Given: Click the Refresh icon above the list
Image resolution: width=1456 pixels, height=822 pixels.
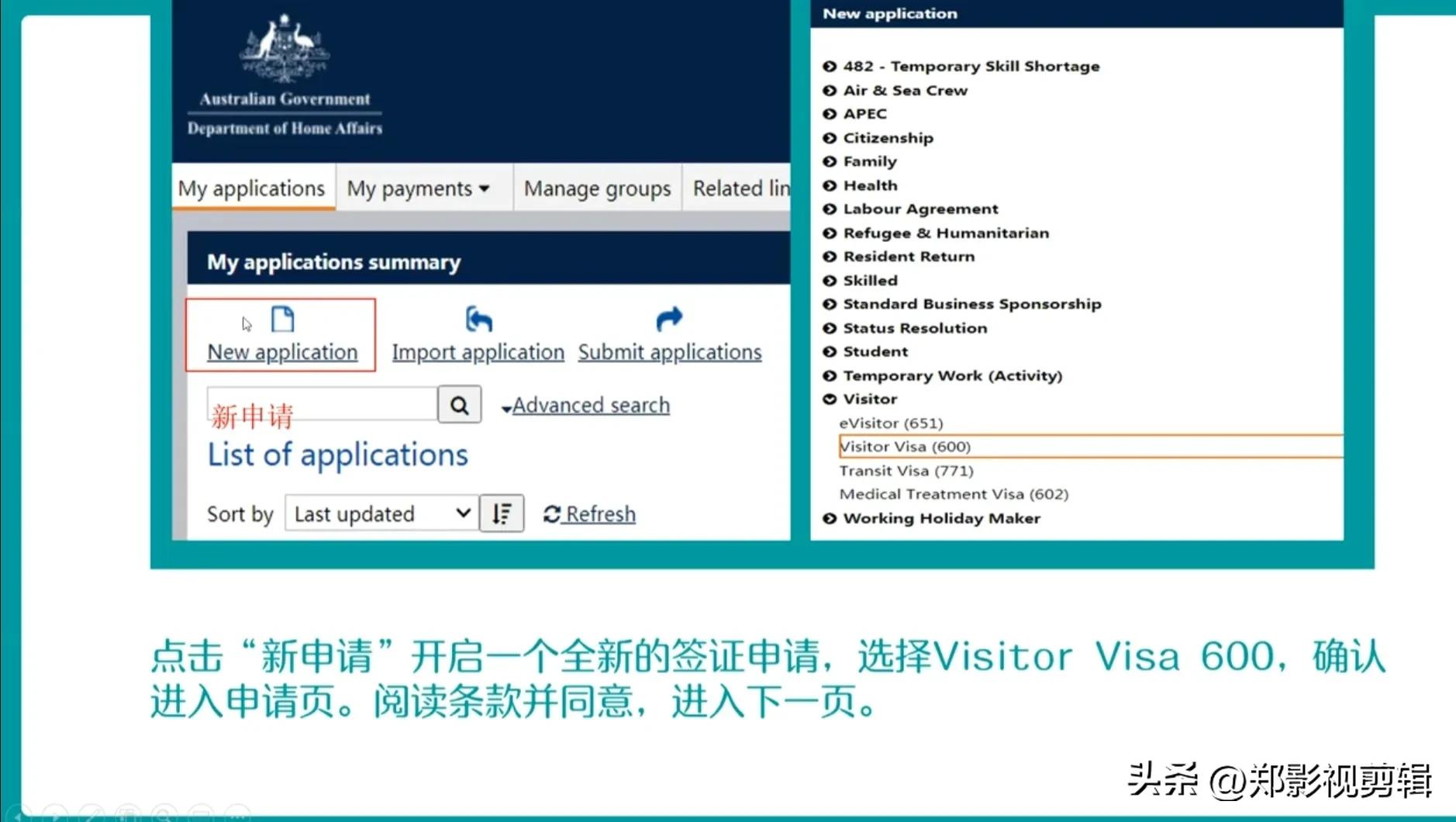Looking at the screenshot, I should tap(552, 513).
